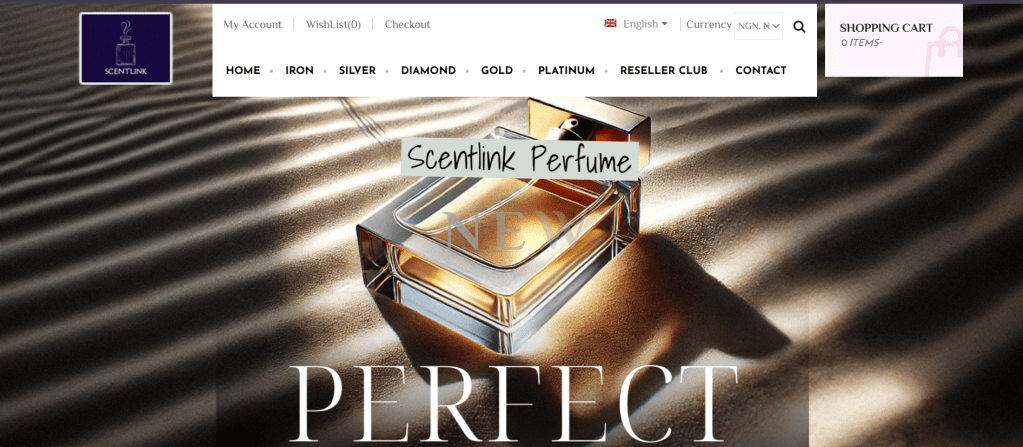This screenshot has height=447, width=1023.
Task: View the PLATINUM category
Action: click(566, 70)
